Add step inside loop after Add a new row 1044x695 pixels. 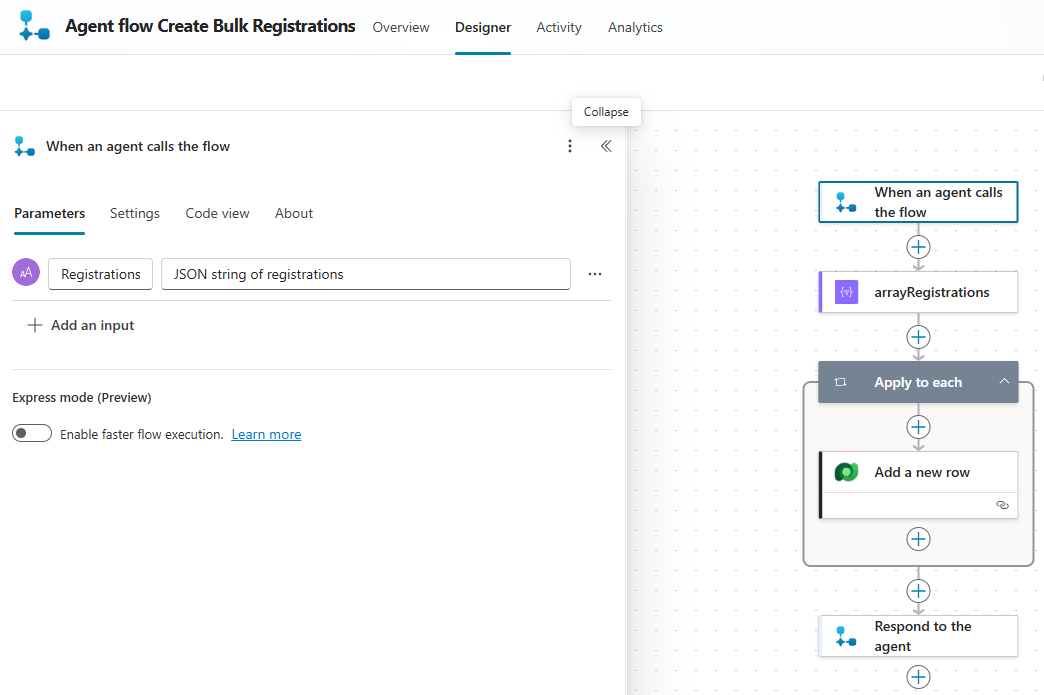(x=918, y=539)
